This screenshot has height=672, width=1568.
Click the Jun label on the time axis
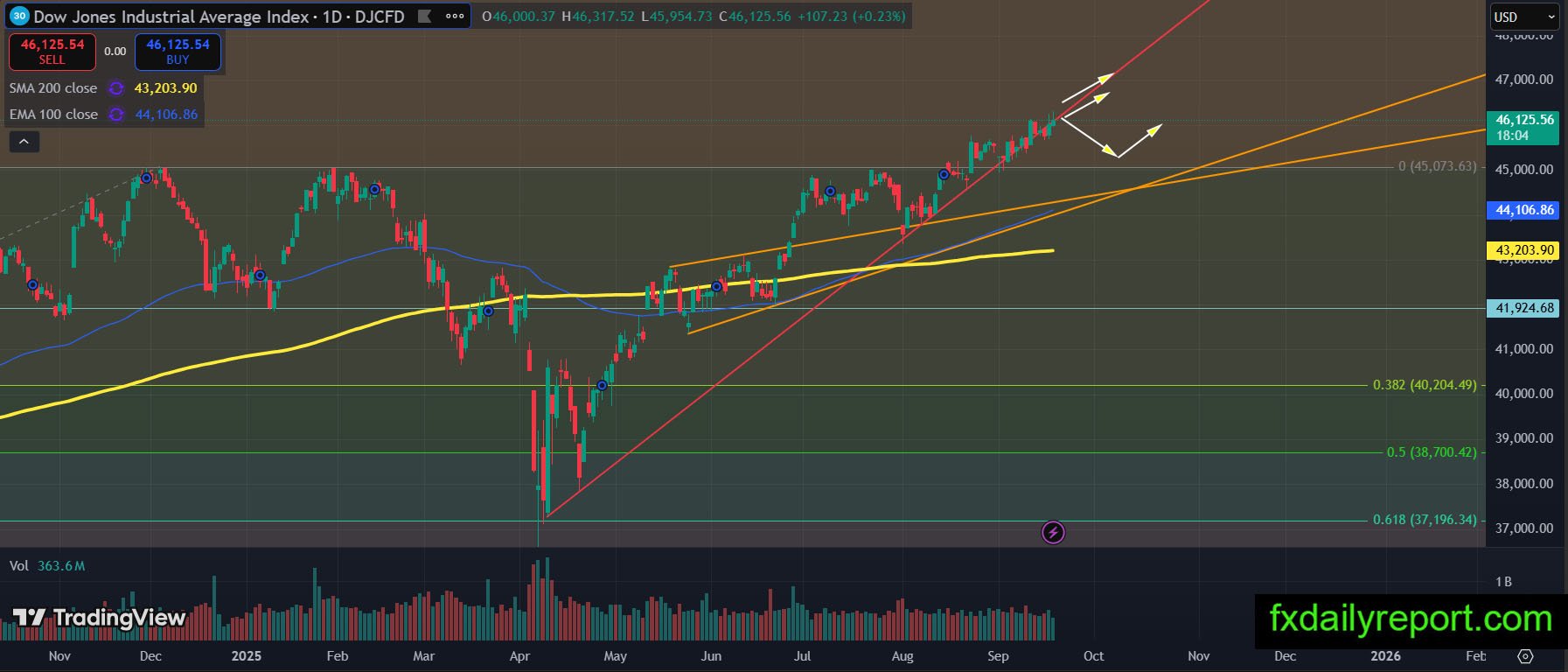click(x=711, y=656)
